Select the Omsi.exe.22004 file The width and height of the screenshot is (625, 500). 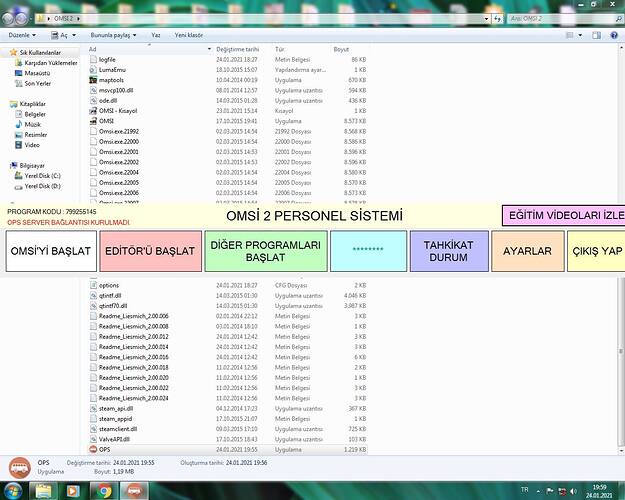119,173
